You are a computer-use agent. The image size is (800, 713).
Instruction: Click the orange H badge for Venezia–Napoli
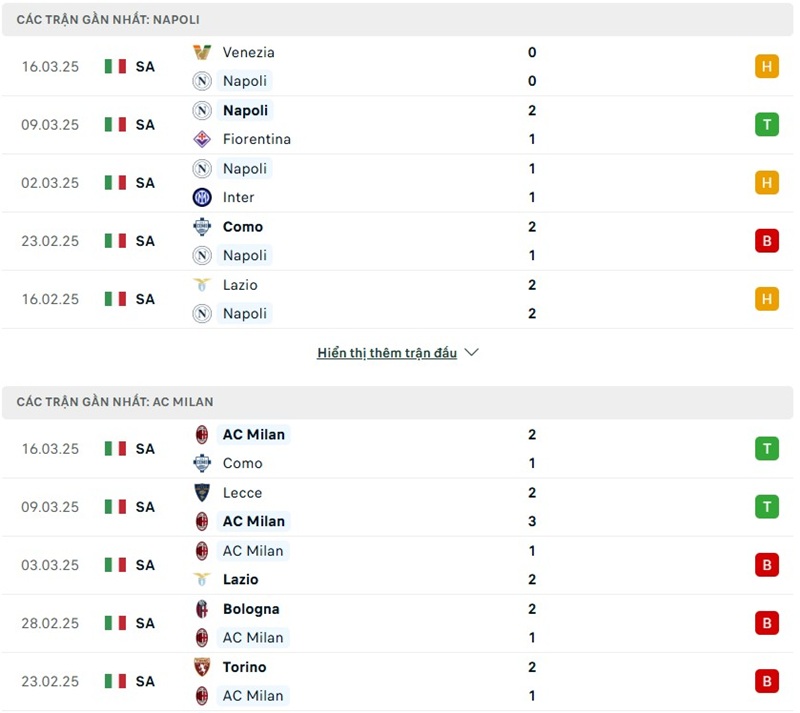coord(767,67)
